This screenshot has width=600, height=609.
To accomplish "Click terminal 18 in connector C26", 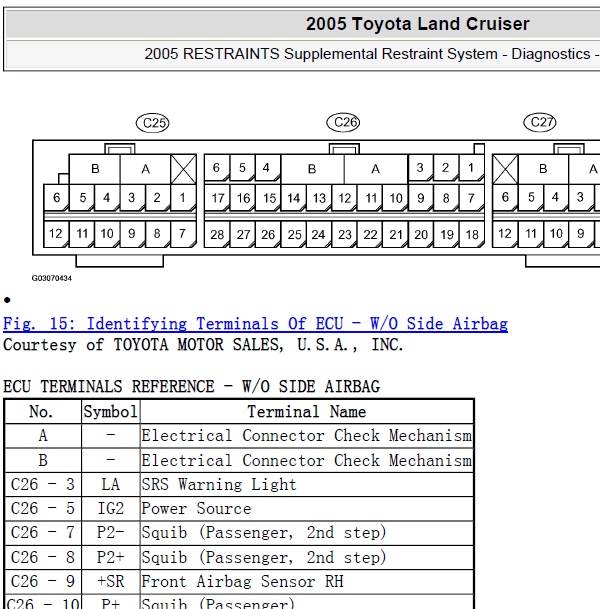I will pyautogui.click(x=472, y=235).
